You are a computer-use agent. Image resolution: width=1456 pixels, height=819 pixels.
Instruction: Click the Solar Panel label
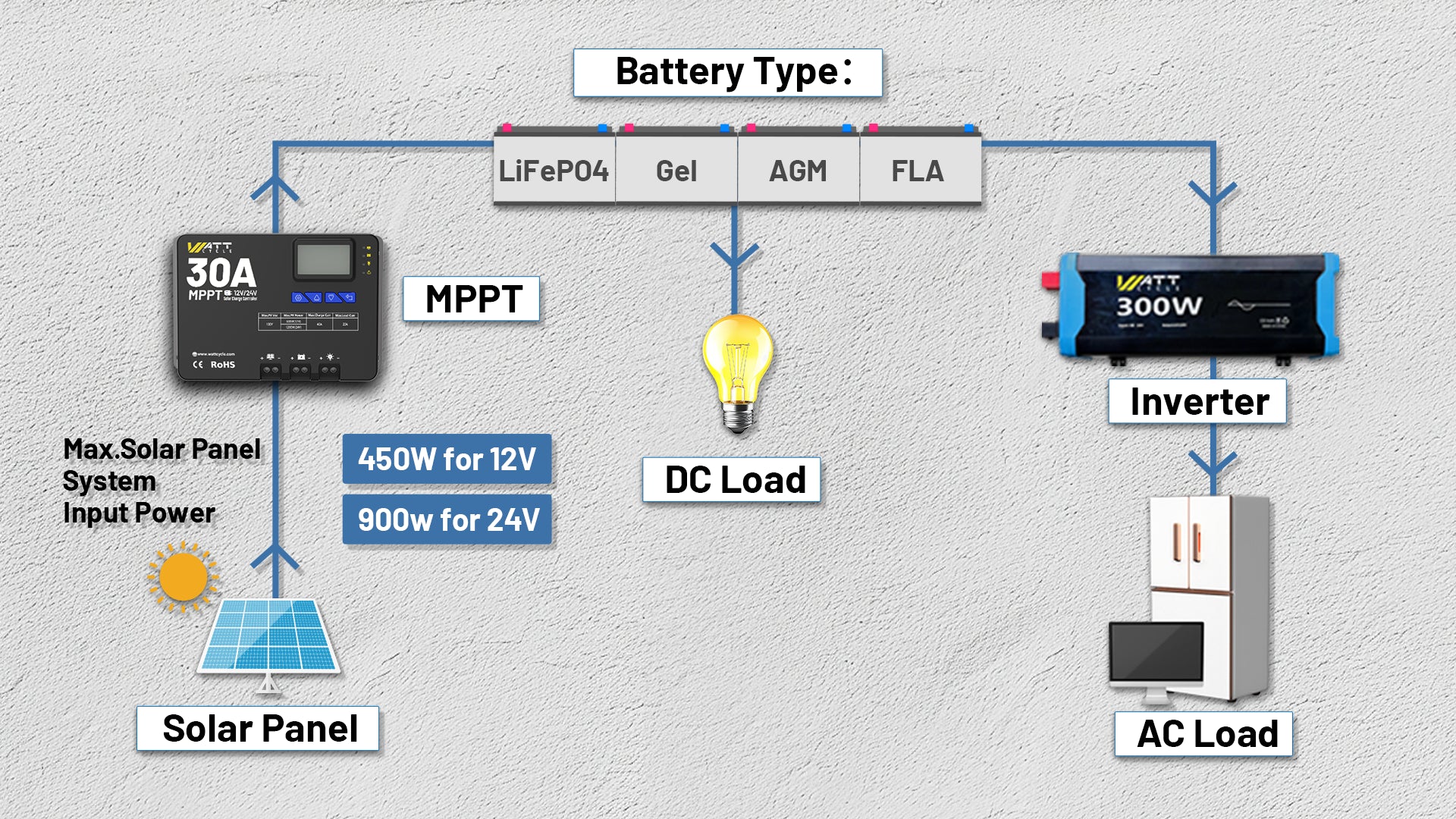point(258,728)
